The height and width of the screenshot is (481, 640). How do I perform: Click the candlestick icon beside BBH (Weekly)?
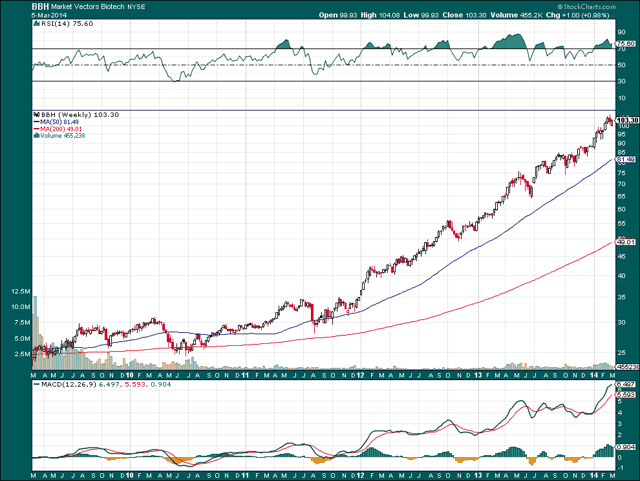[x=37, y=115]
